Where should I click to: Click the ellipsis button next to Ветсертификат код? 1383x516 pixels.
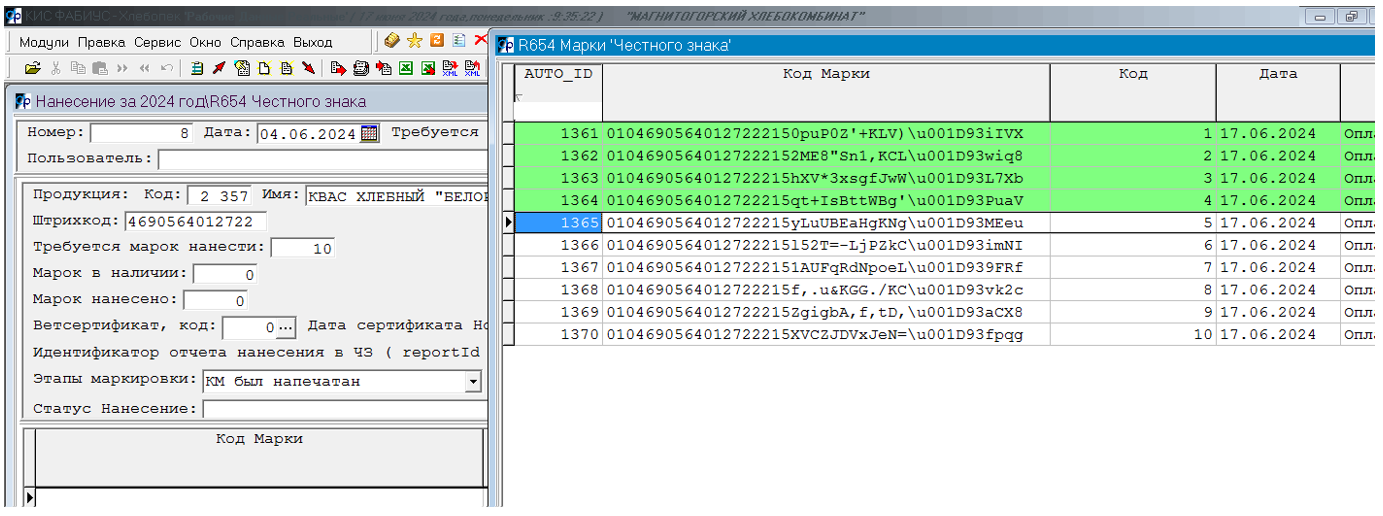(x=286, y=327)
